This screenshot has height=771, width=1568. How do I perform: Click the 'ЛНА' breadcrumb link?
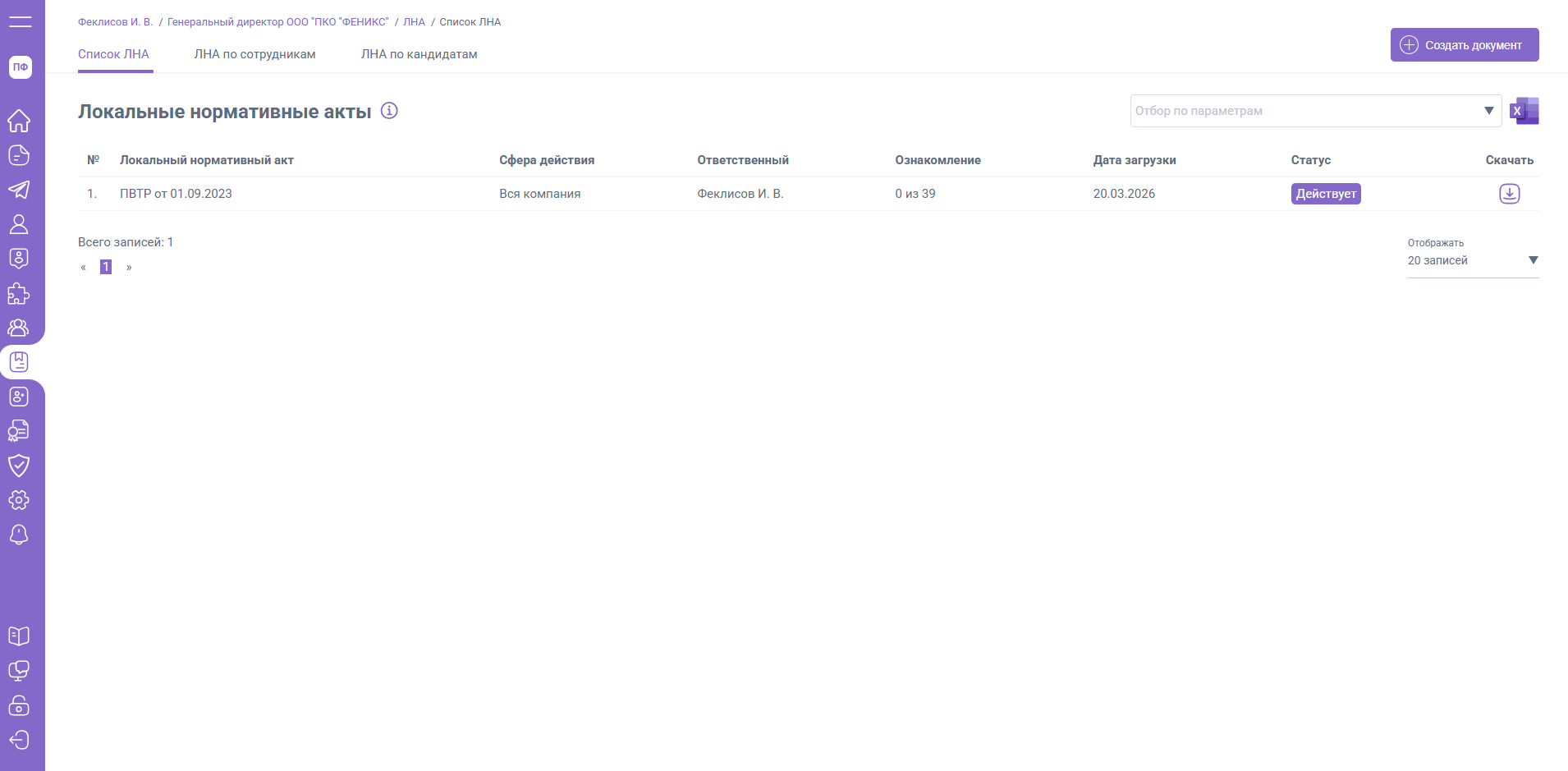[414, 22]
